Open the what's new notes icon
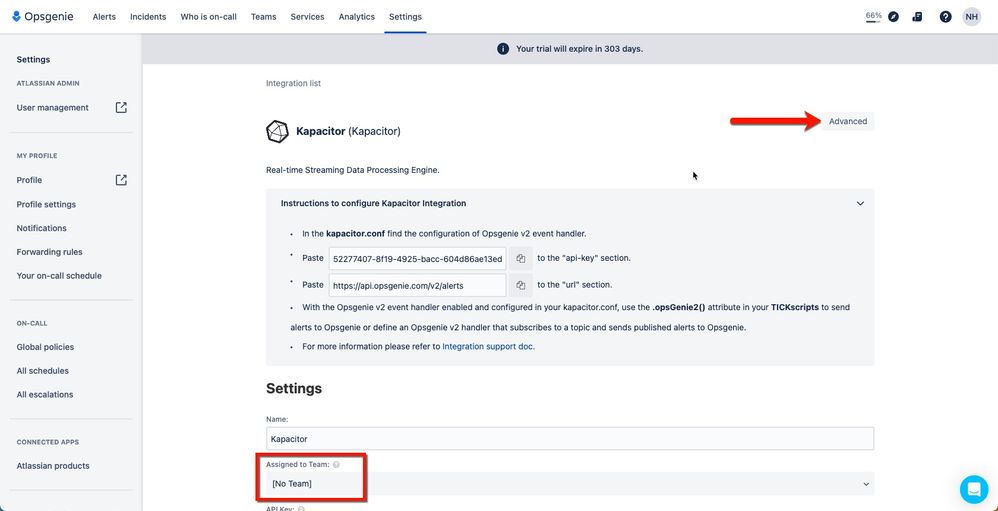This screenshot has height=511, width=998. (x=917, y=17)
